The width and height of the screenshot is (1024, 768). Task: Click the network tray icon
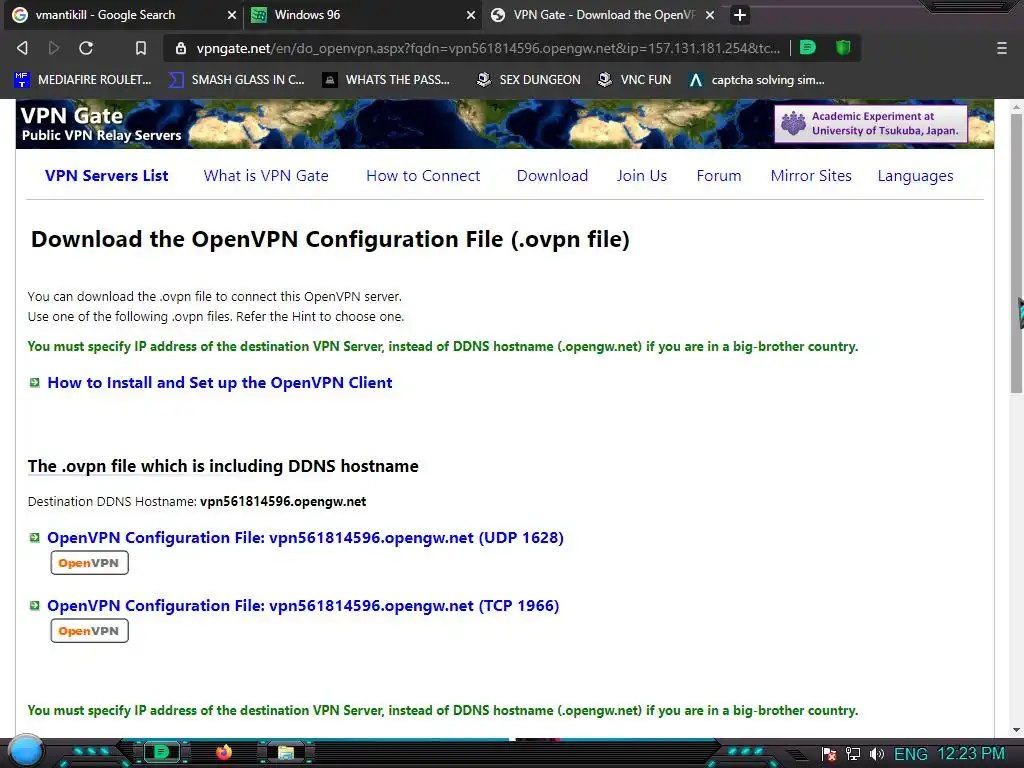[852, 754]
